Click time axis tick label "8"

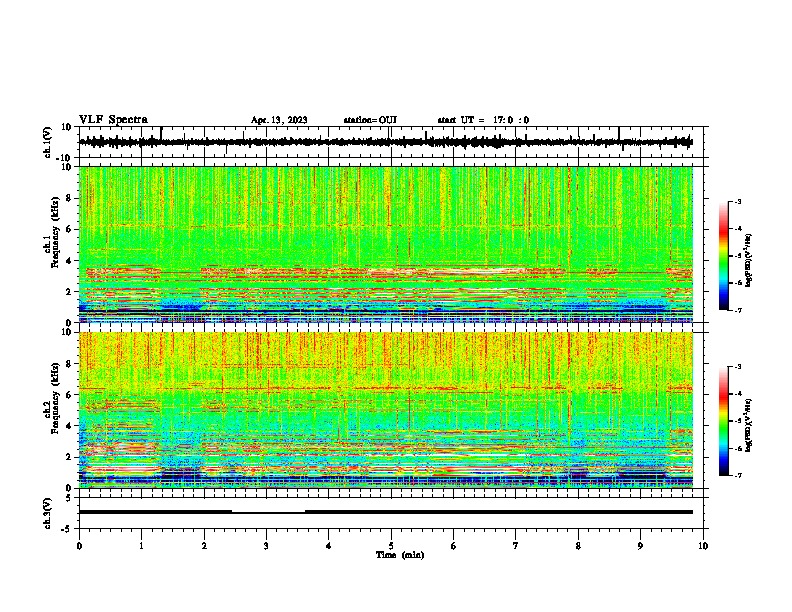click(578, 546)
